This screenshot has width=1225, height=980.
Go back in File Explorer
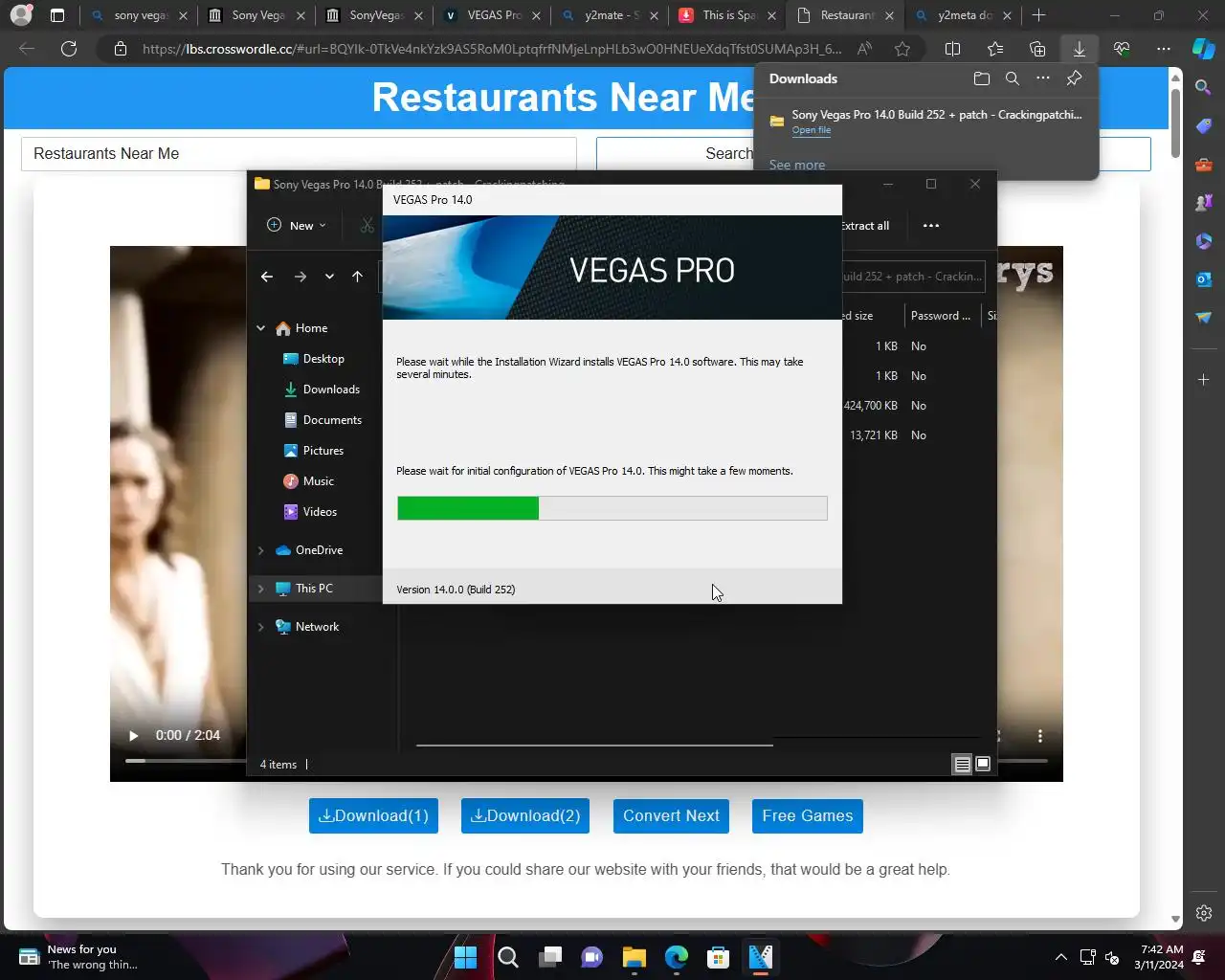(x=267, y=277)
